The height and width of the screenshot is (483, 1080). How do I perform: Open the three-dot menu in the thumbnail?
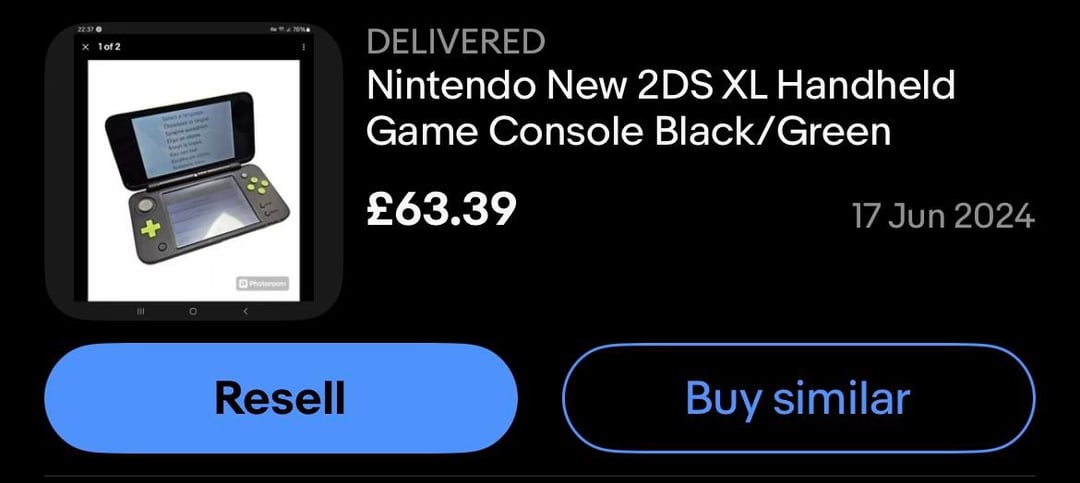click(x=304, y=47)
